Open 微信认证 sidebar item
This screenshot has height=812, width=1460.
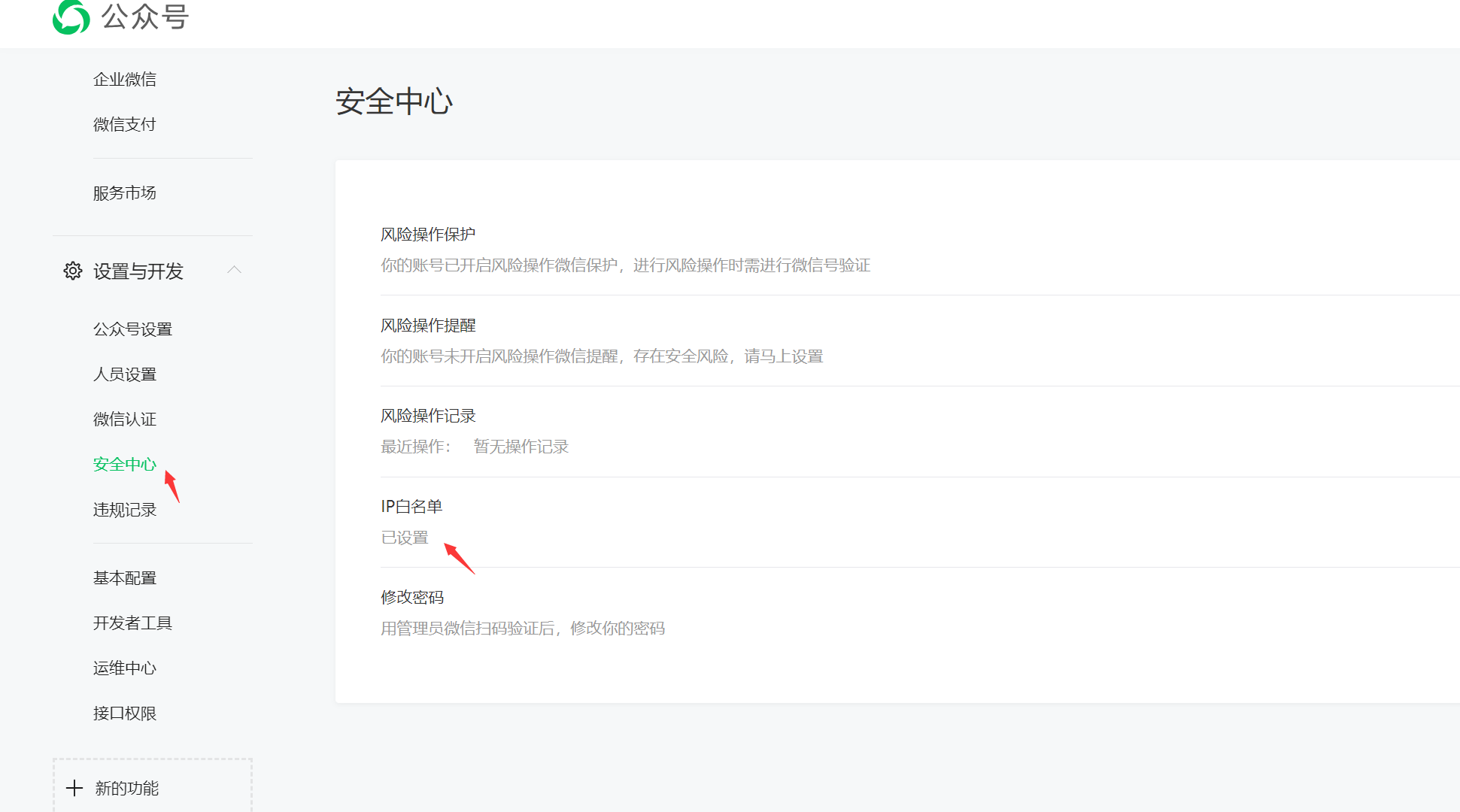125,420
